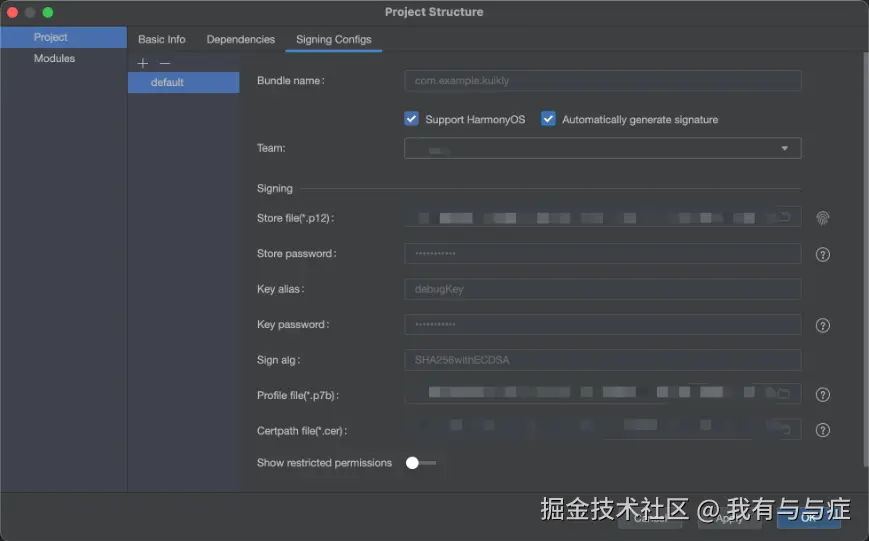Click the Key alias field

pyautogui.click(x=602, y=289)
